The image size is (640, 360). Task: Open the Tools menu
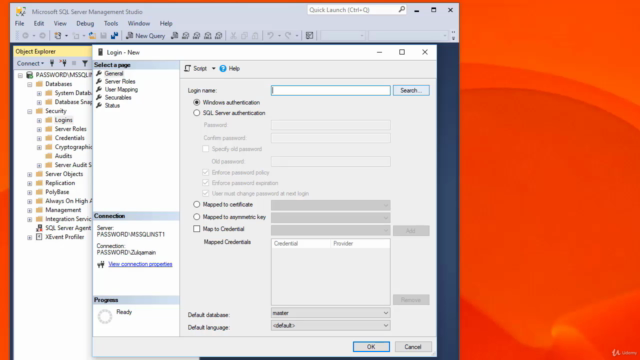(111, 24)
